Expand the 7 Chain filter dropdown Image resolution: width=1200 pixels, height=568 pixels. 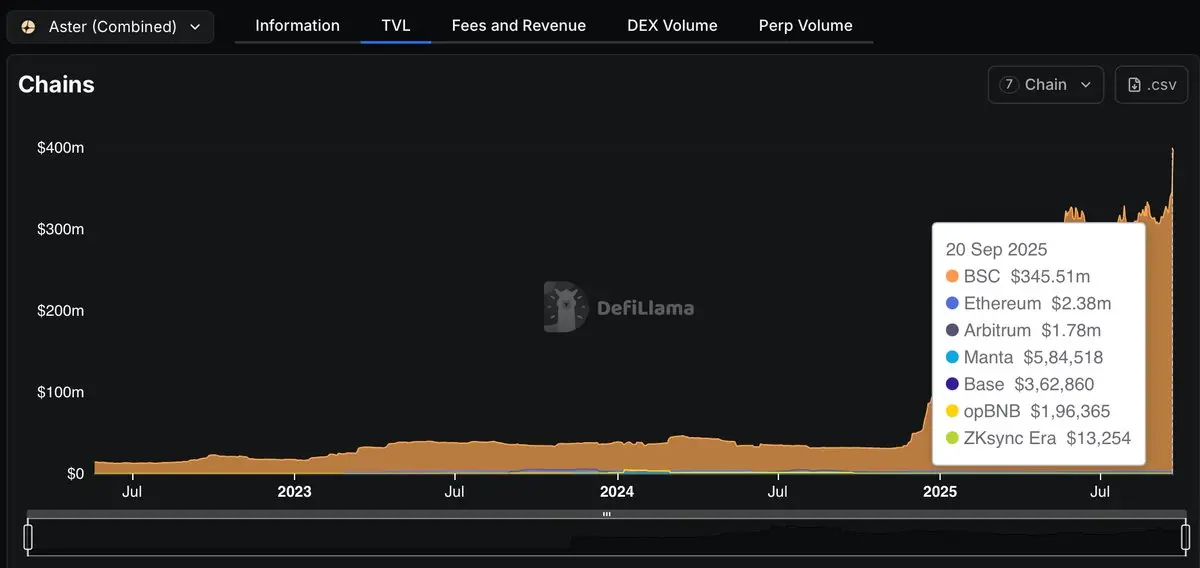1046,85
